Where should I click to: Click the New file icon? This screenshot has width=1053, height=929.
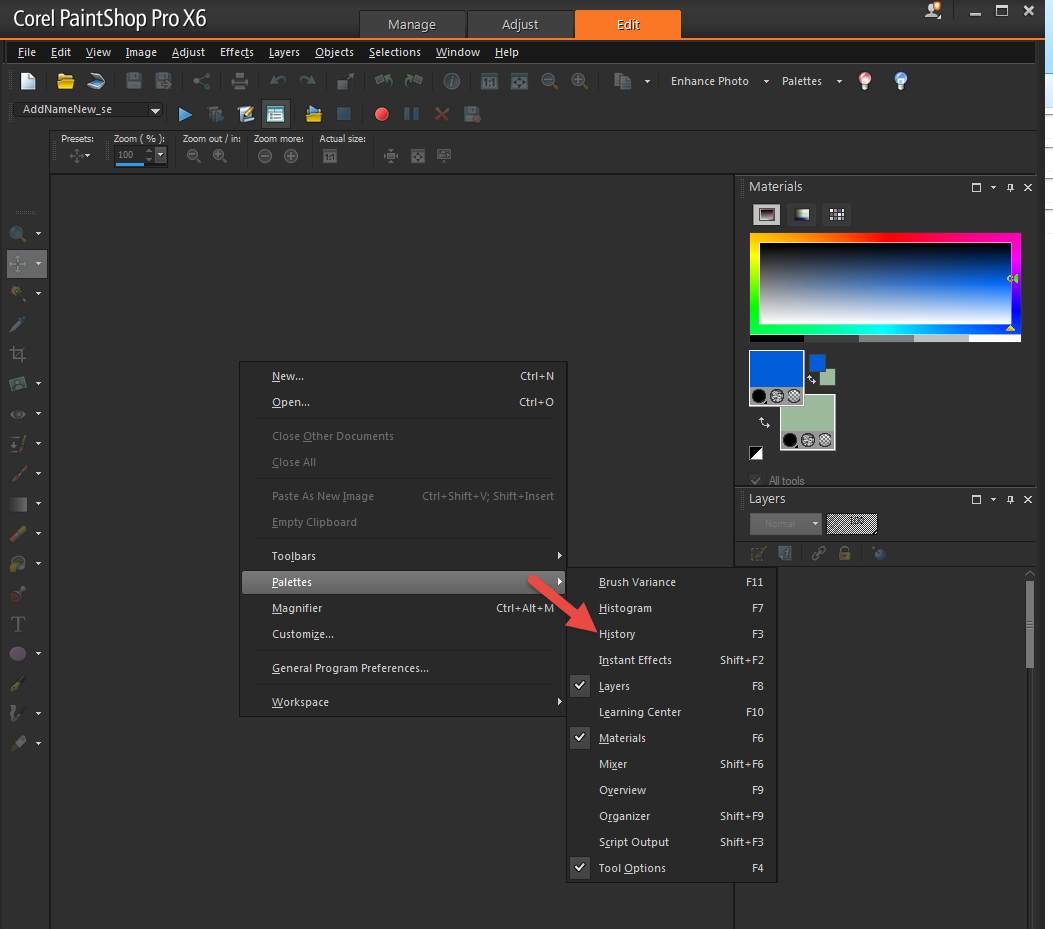(x=28, y=81)
